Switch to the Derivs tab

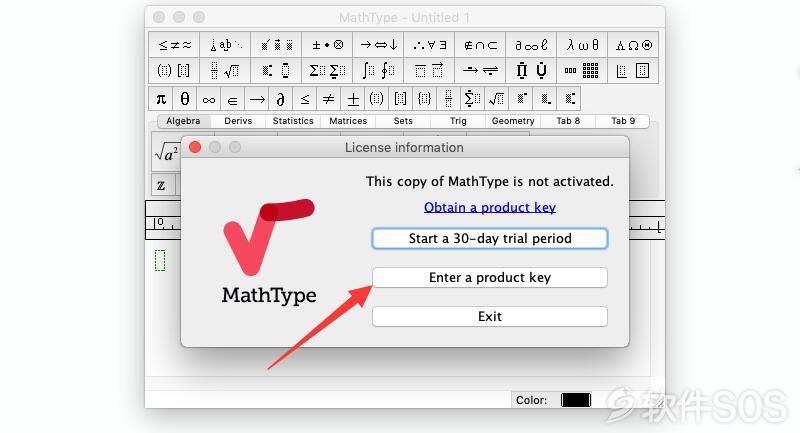(238, 121)
